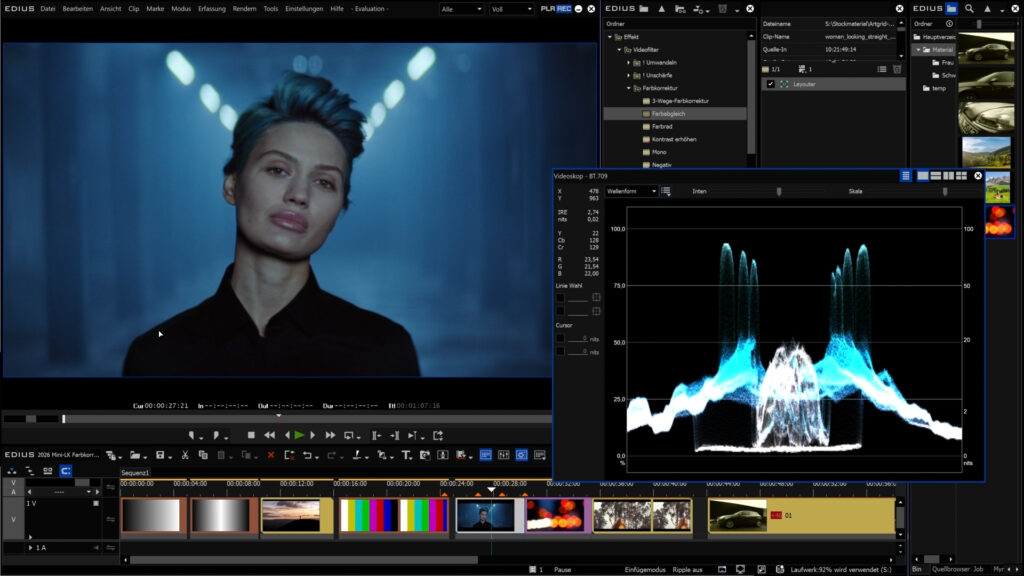Toggle the Layouter checkbox
Screen dimensions: 1024x576
coord(769,85)
